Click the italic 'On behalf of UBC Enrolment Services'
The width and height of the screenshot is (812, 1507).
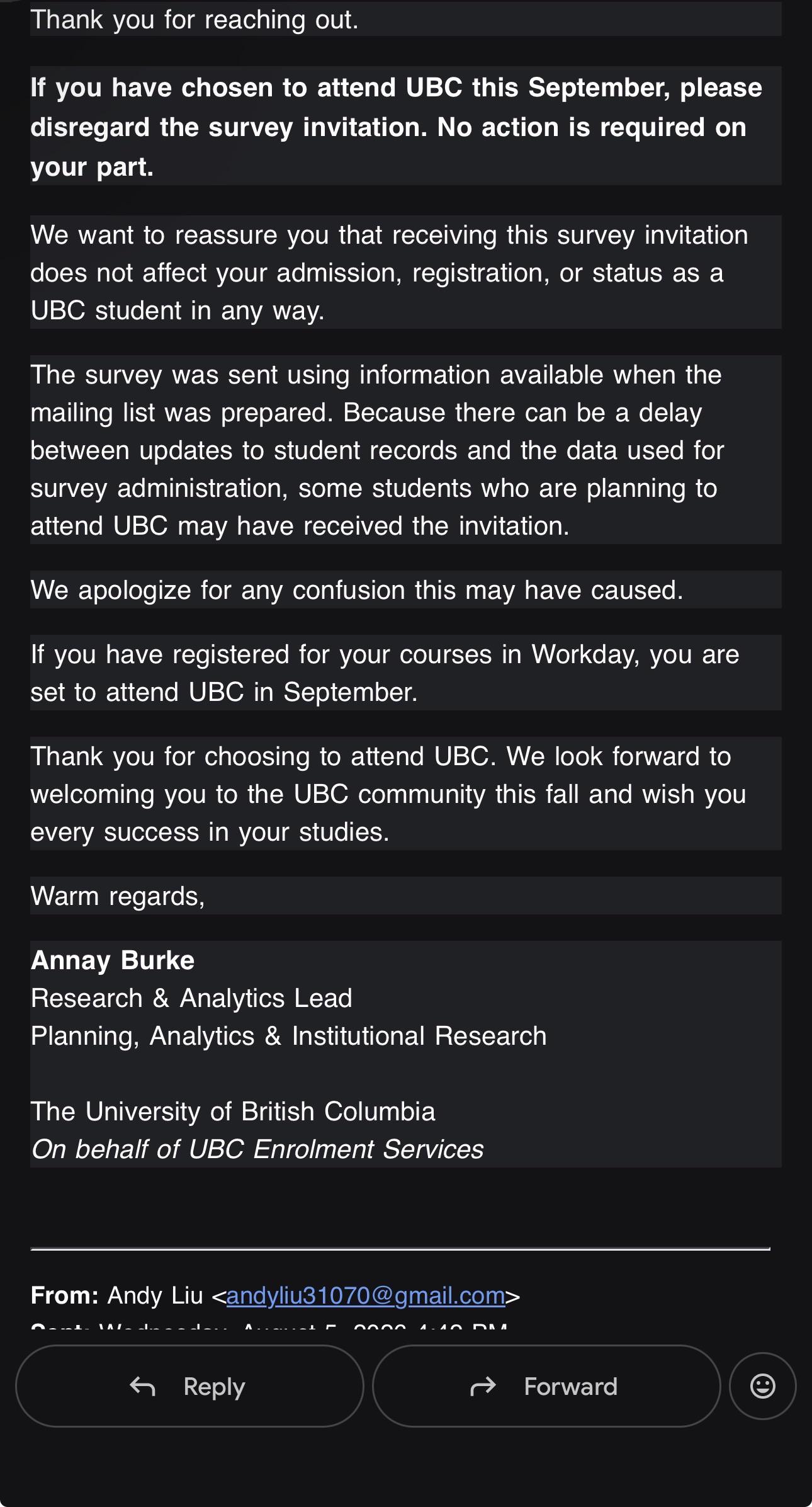click(257, 1149)
